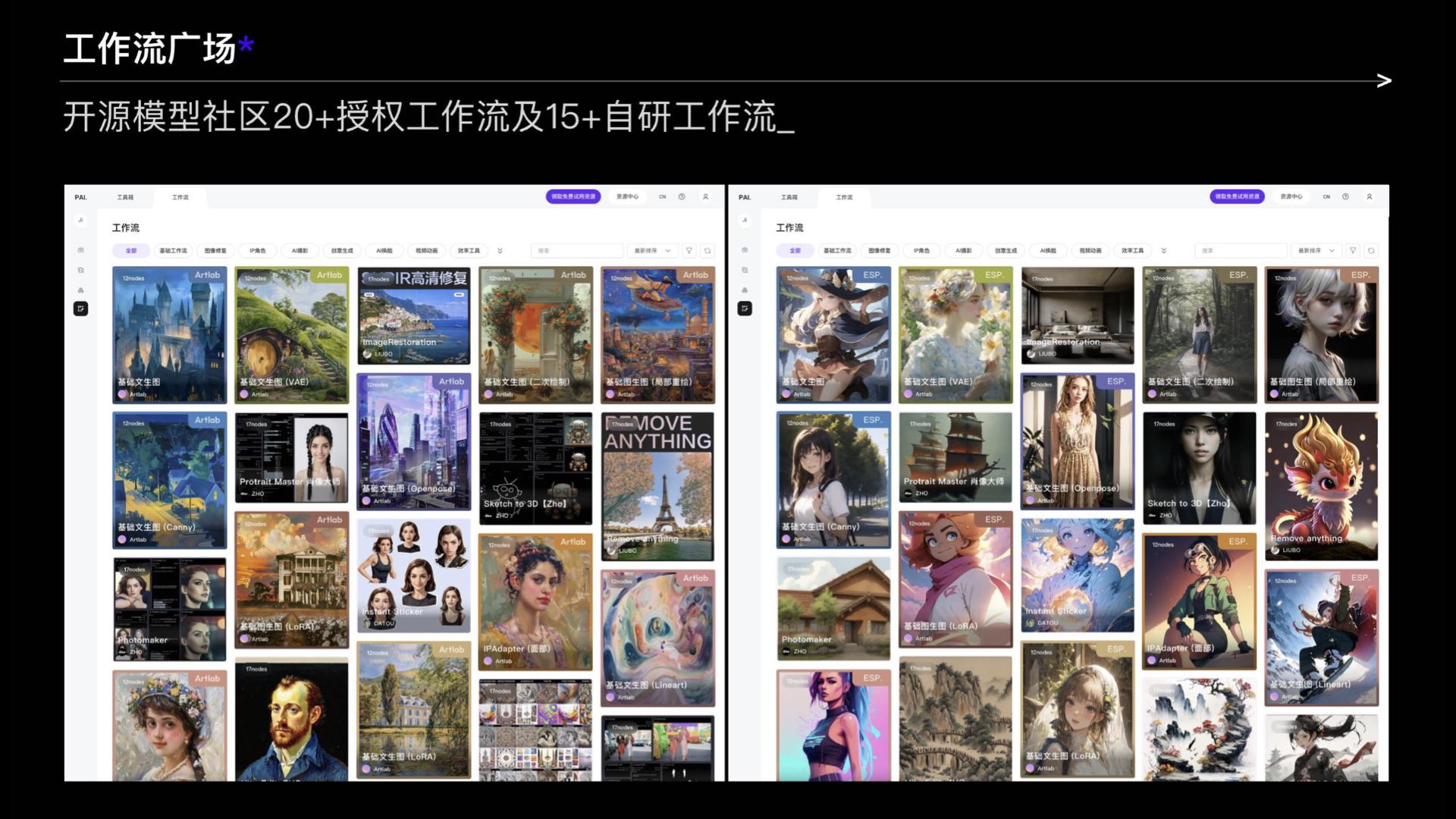1456x819 pixels.
Task: Open the Photomaker card in the left window
Action: 170,610
